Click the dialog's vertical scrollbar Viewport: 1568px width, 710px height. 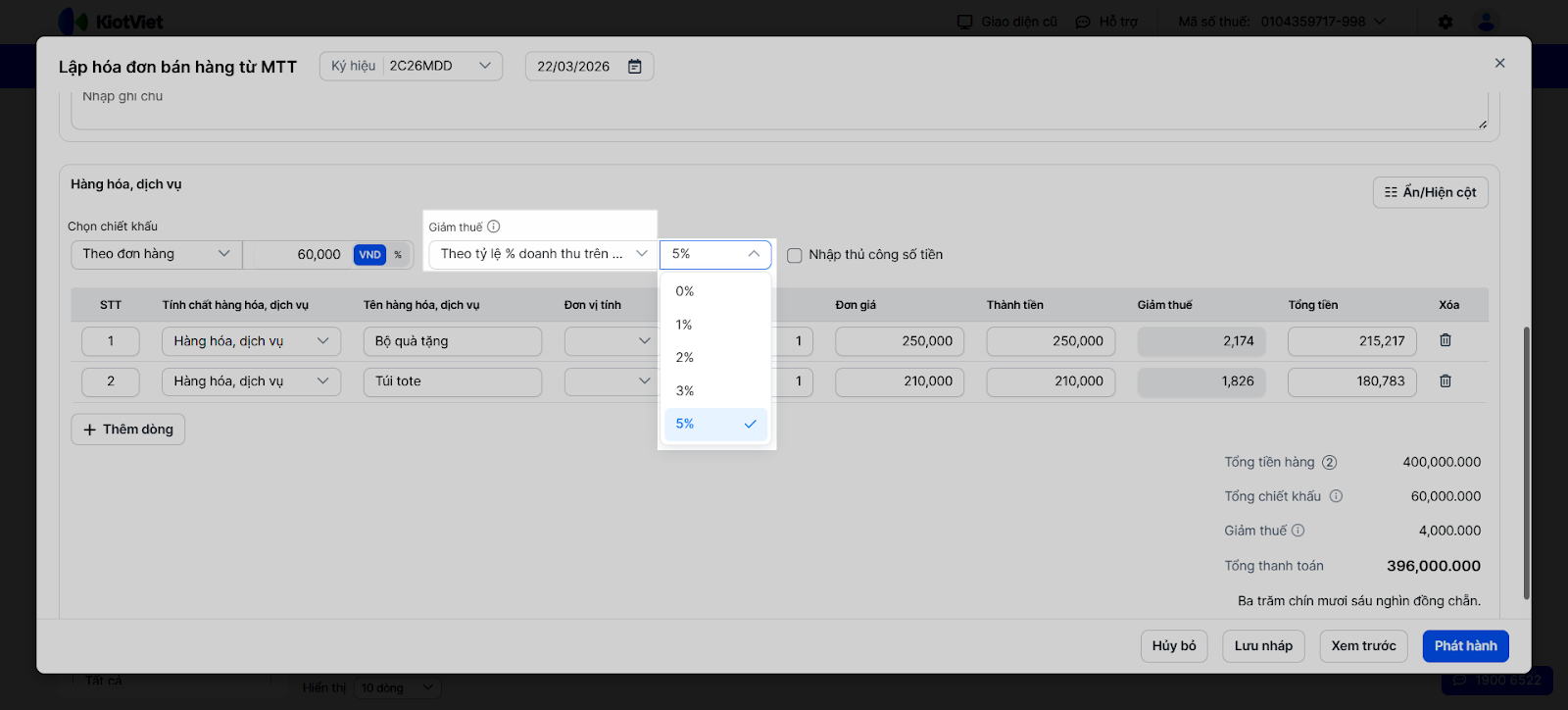pos(1526,461)
